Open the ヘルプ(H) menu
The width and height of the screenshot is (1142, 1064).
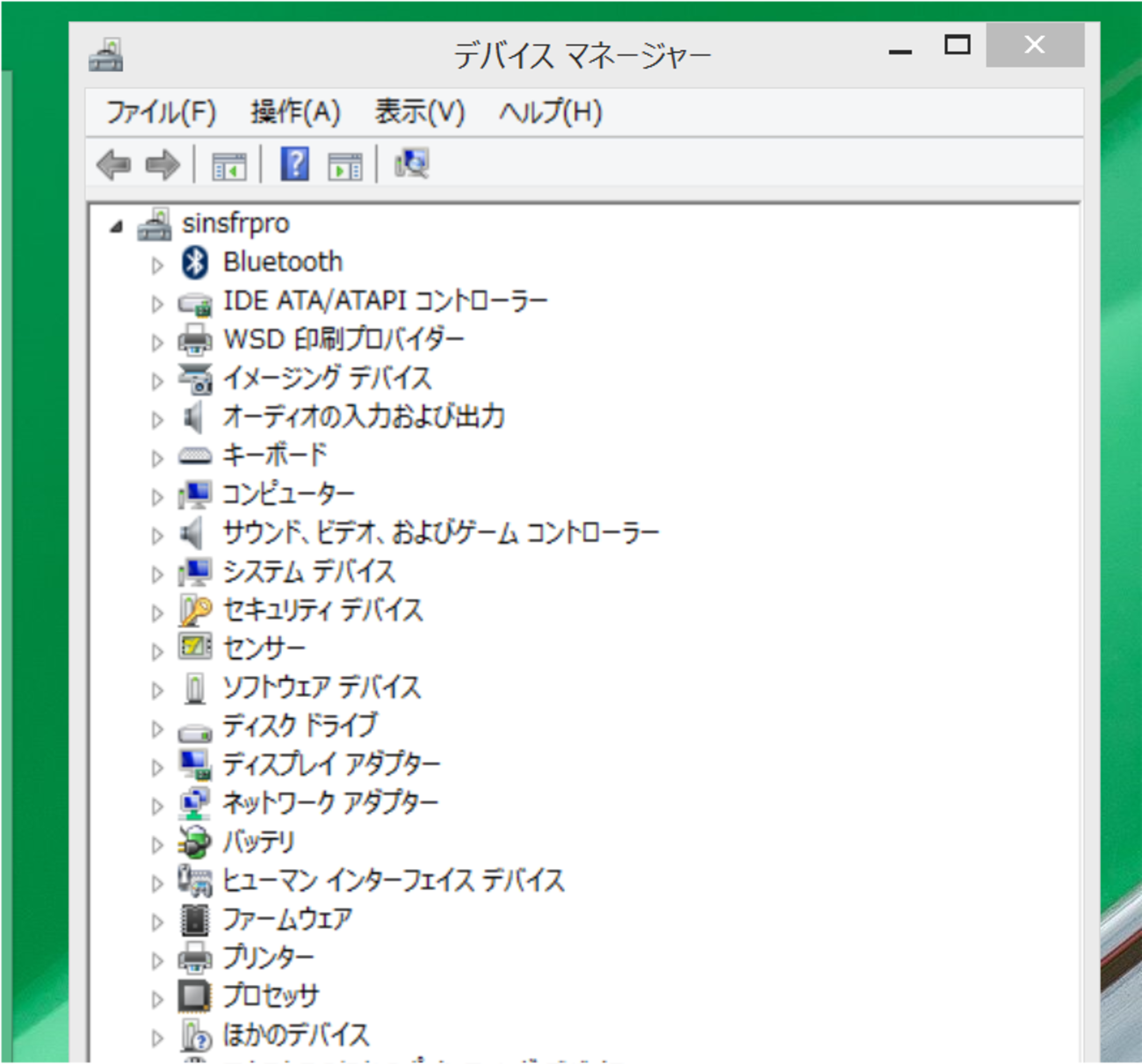pyautogui.click(x=551, y=112)
